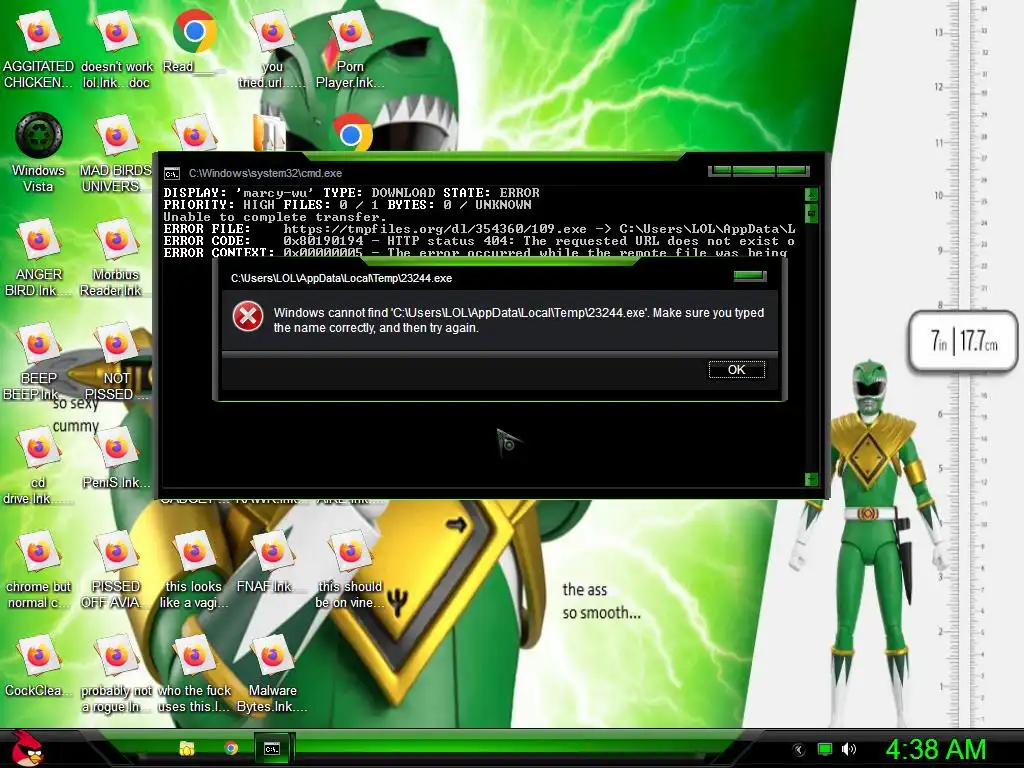The image size is (1024, 768).
Task: Open the 'doesn't work lol.lnk' shortcut
Action: click(x=116, y=51)
